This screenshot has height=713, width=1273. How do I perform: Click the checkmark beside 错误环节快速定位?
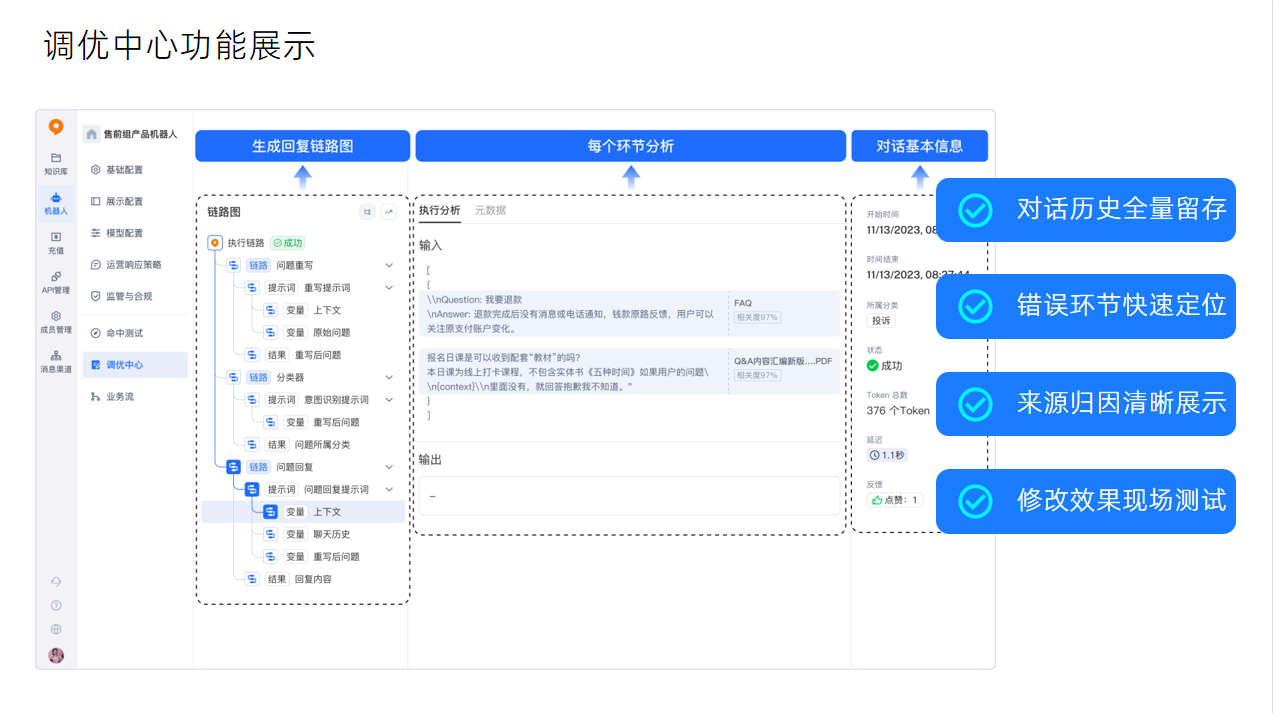[x=975, y=306]
